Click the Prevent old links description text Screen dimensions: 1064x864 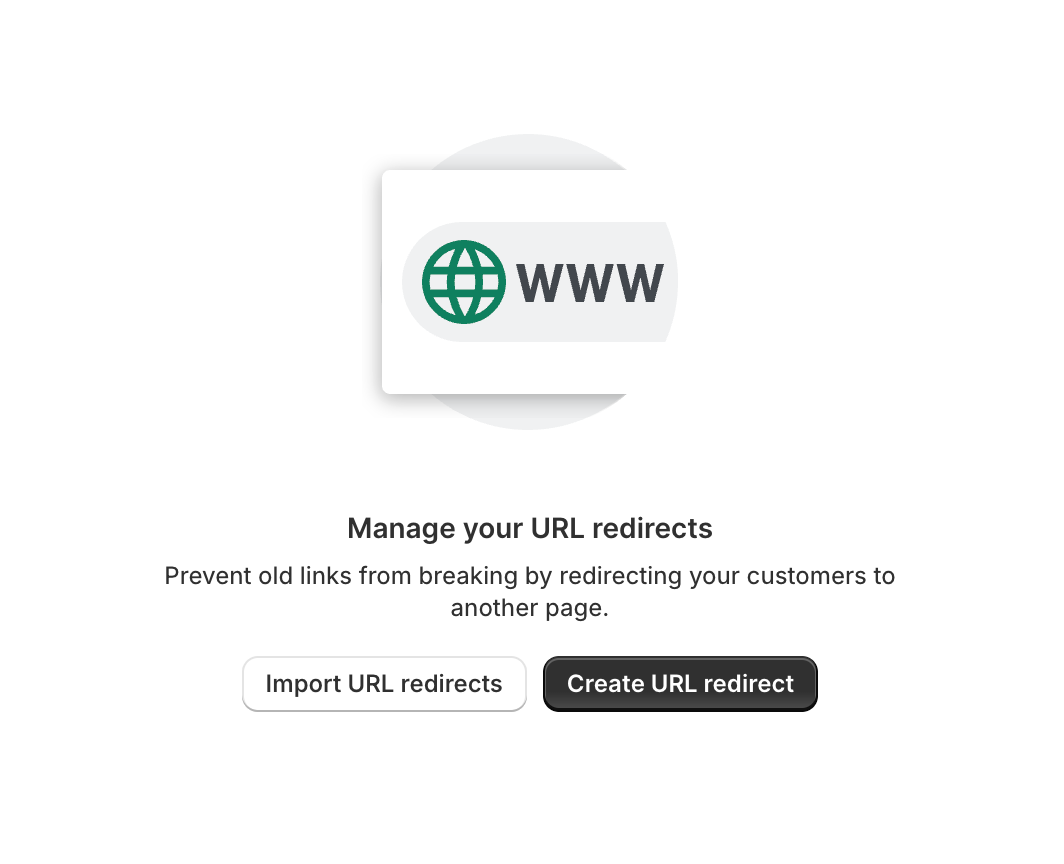pos(530,591)
